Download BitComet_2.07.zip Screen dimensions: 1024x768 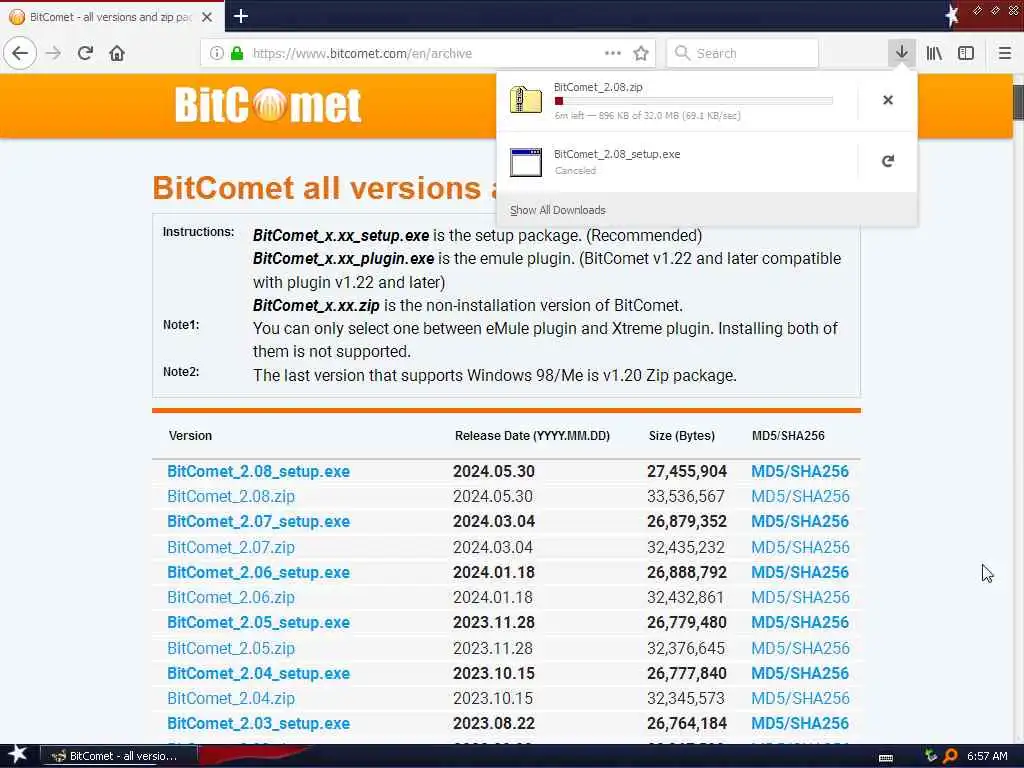[231, 547]
